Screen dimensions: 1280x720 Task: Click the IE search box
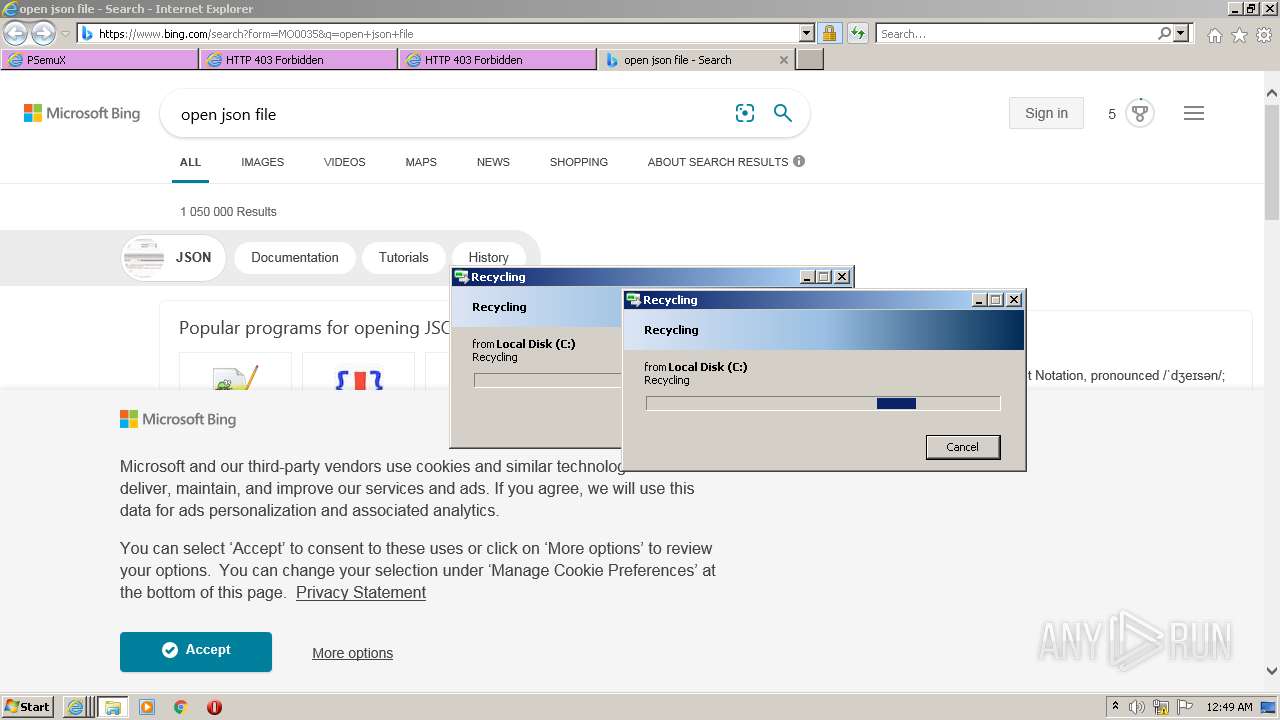tap(1016, 33)
